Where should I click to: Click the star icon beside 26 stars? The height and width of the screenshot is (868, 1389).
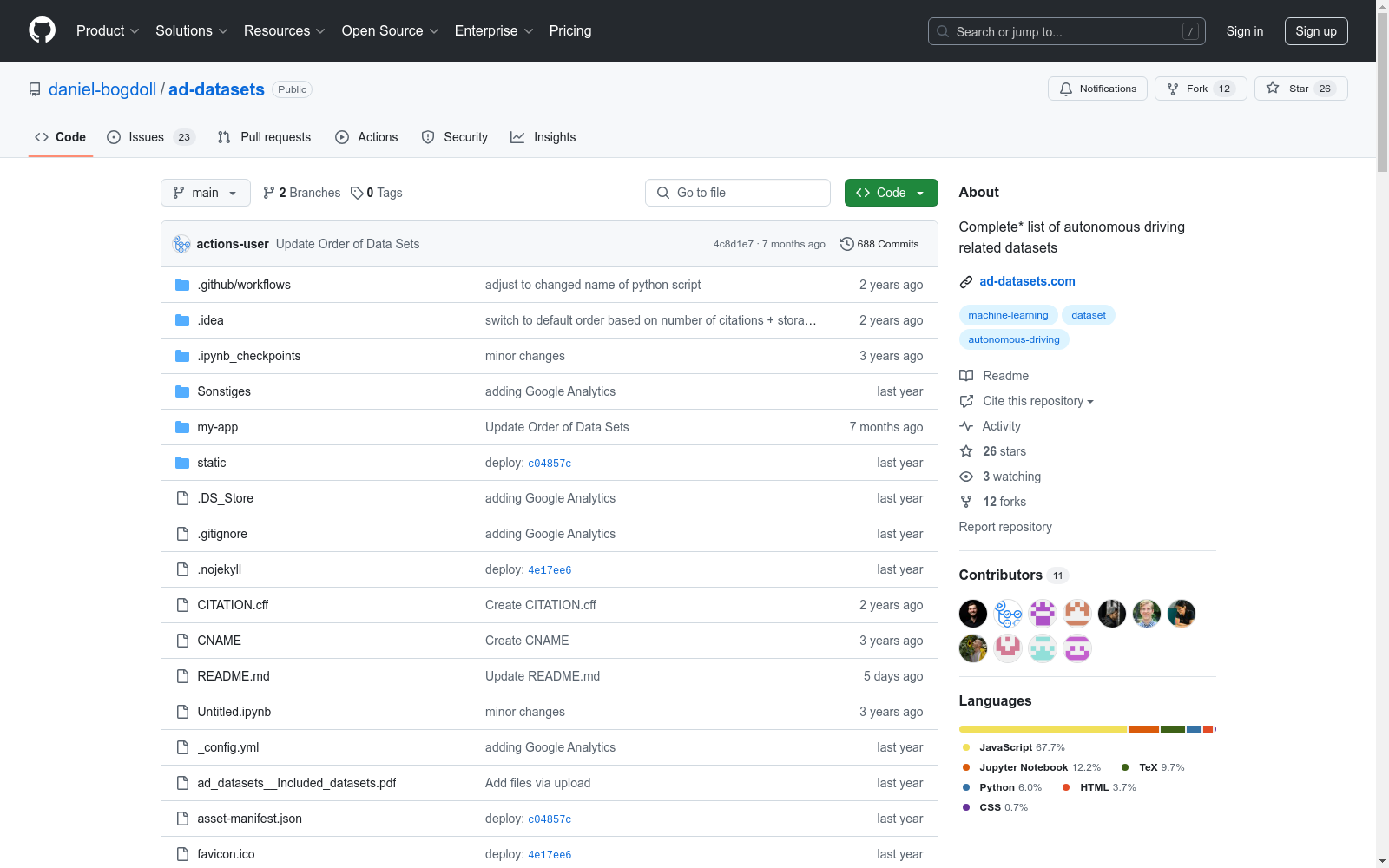coord(966,451)
